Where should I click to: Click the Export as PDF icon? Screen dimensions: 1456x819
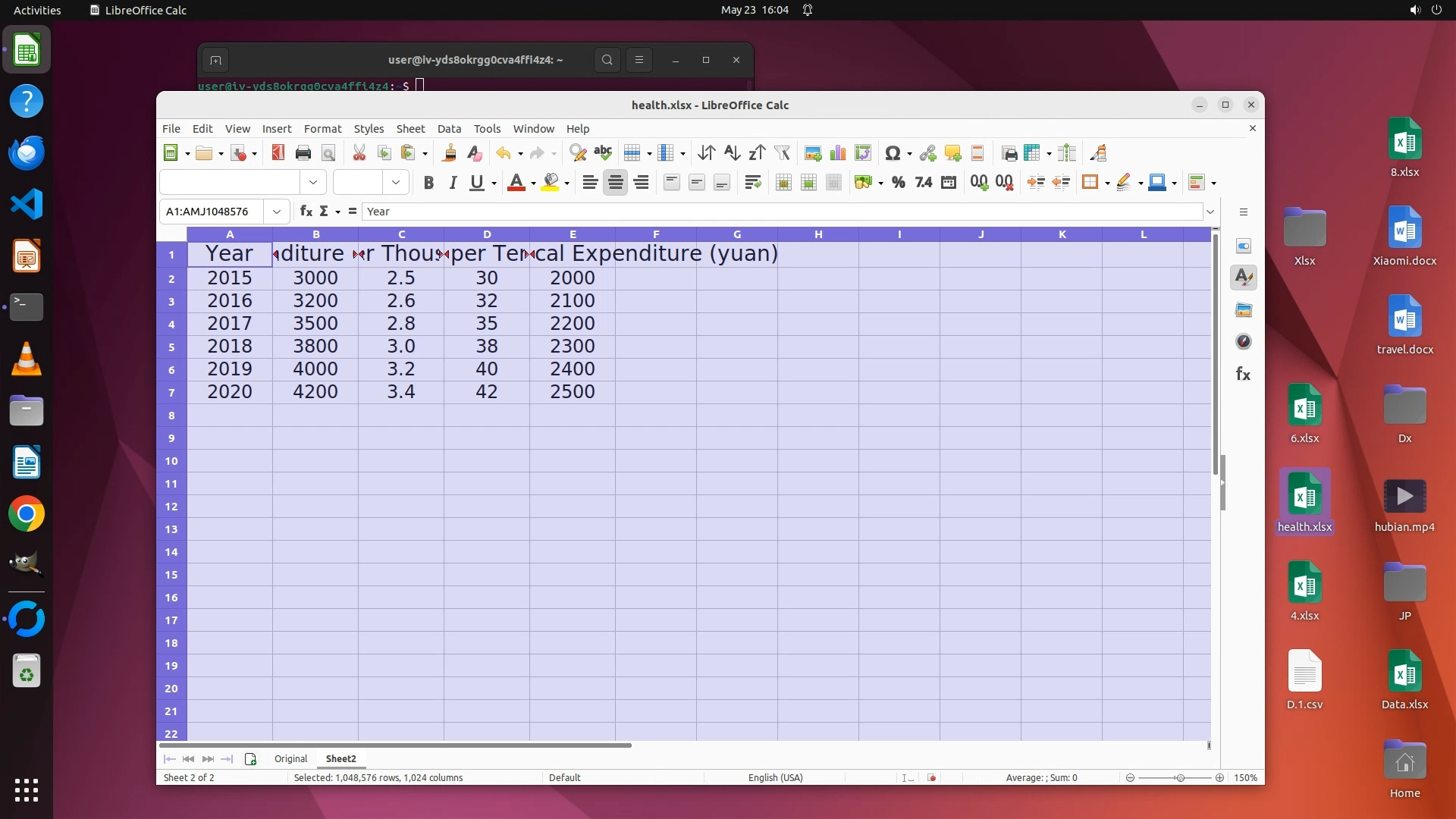coord(278,153)
